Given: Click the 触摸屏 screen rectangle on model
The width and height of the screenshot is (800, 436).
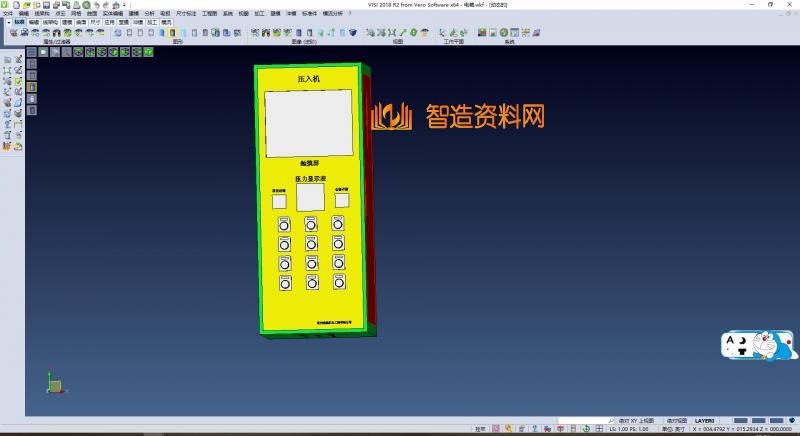Looking at the screenshot, I should 309,123.
